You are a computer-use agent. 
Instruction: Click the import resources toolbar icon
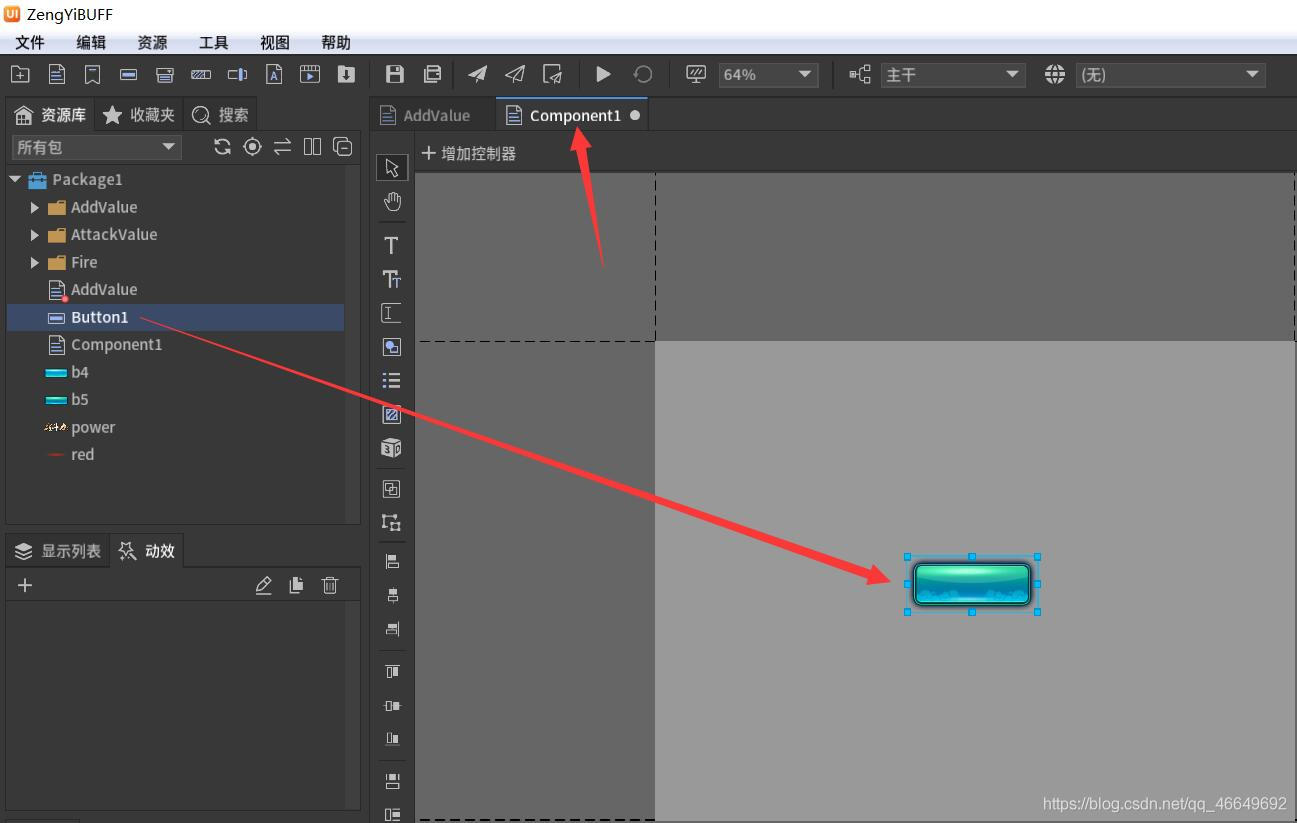click(x=346, y=74)
